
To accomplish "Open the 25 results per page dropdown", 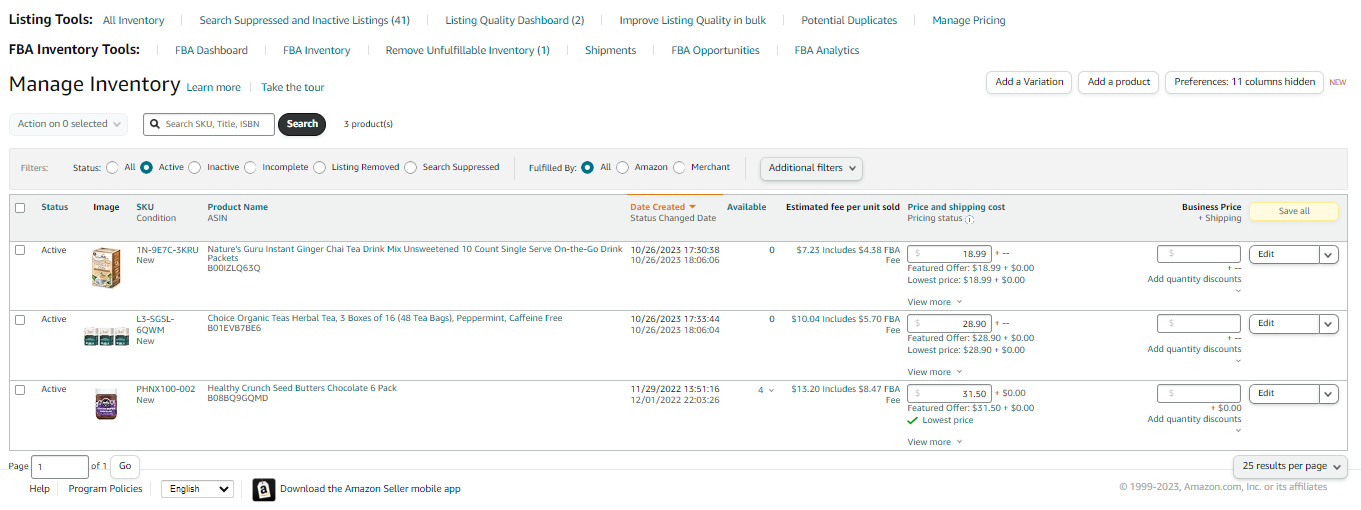I will tap(1290, 466).
